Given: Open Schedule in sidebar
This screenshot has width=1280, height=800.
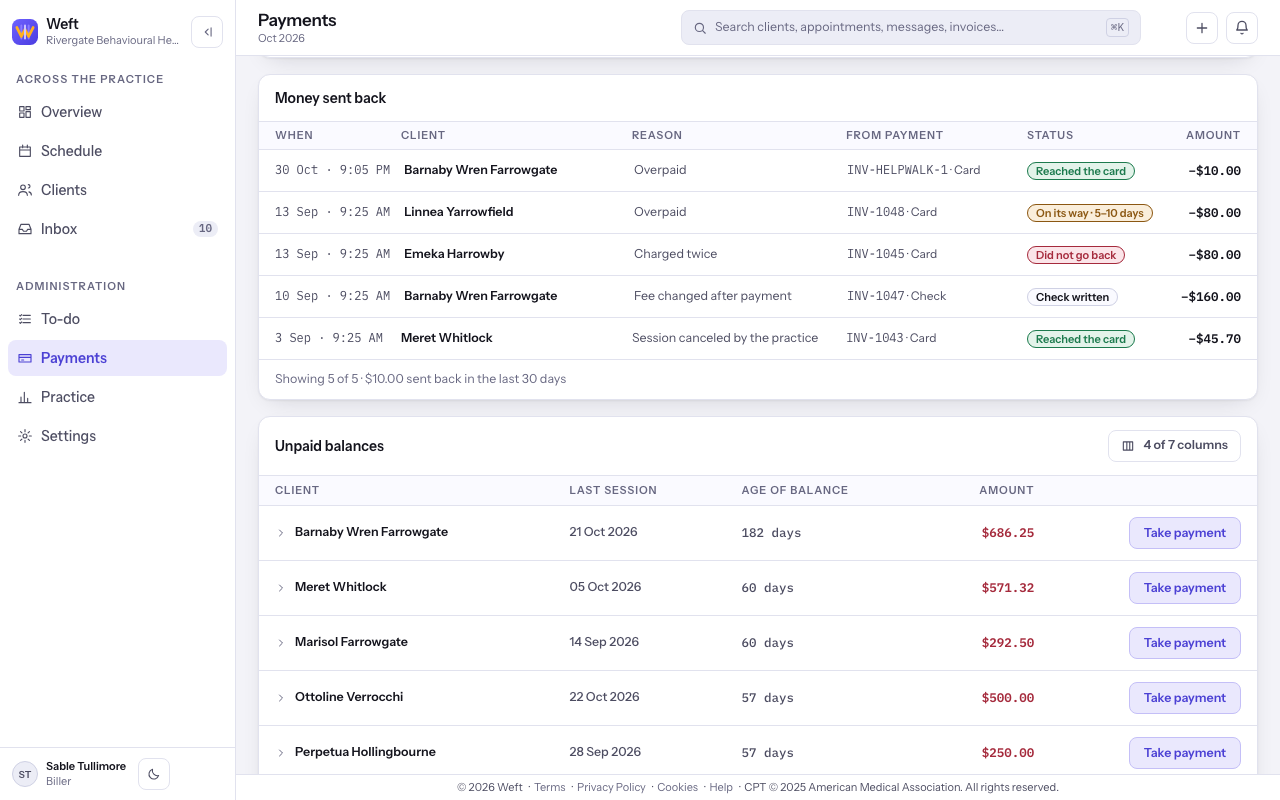Looking at the screenshot, I should [117, 151].
